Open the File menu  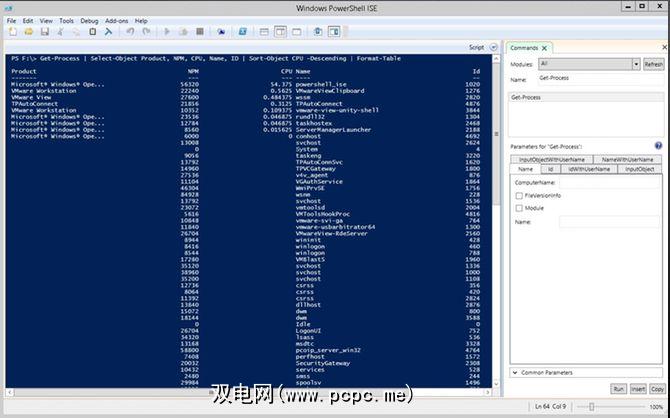coord(12,21)
